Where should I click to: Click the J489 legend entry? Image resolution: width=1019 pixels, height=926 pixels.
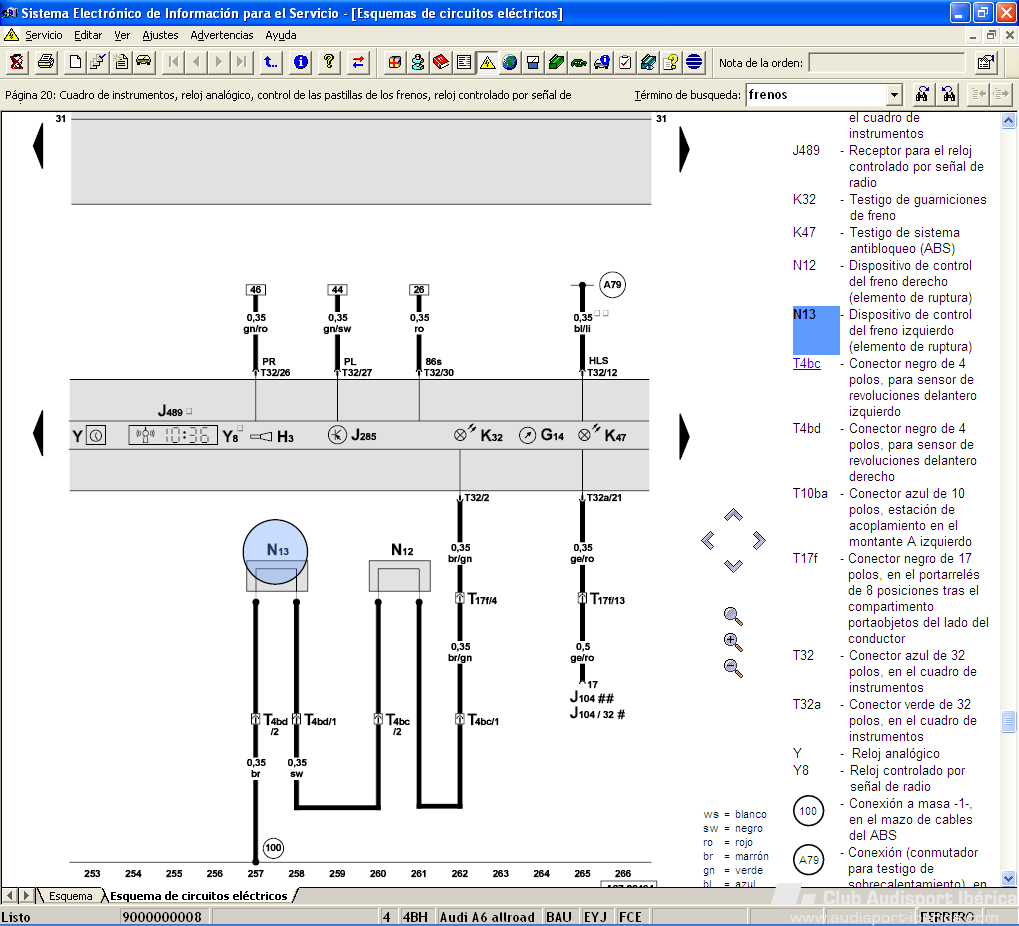(888, 166)
